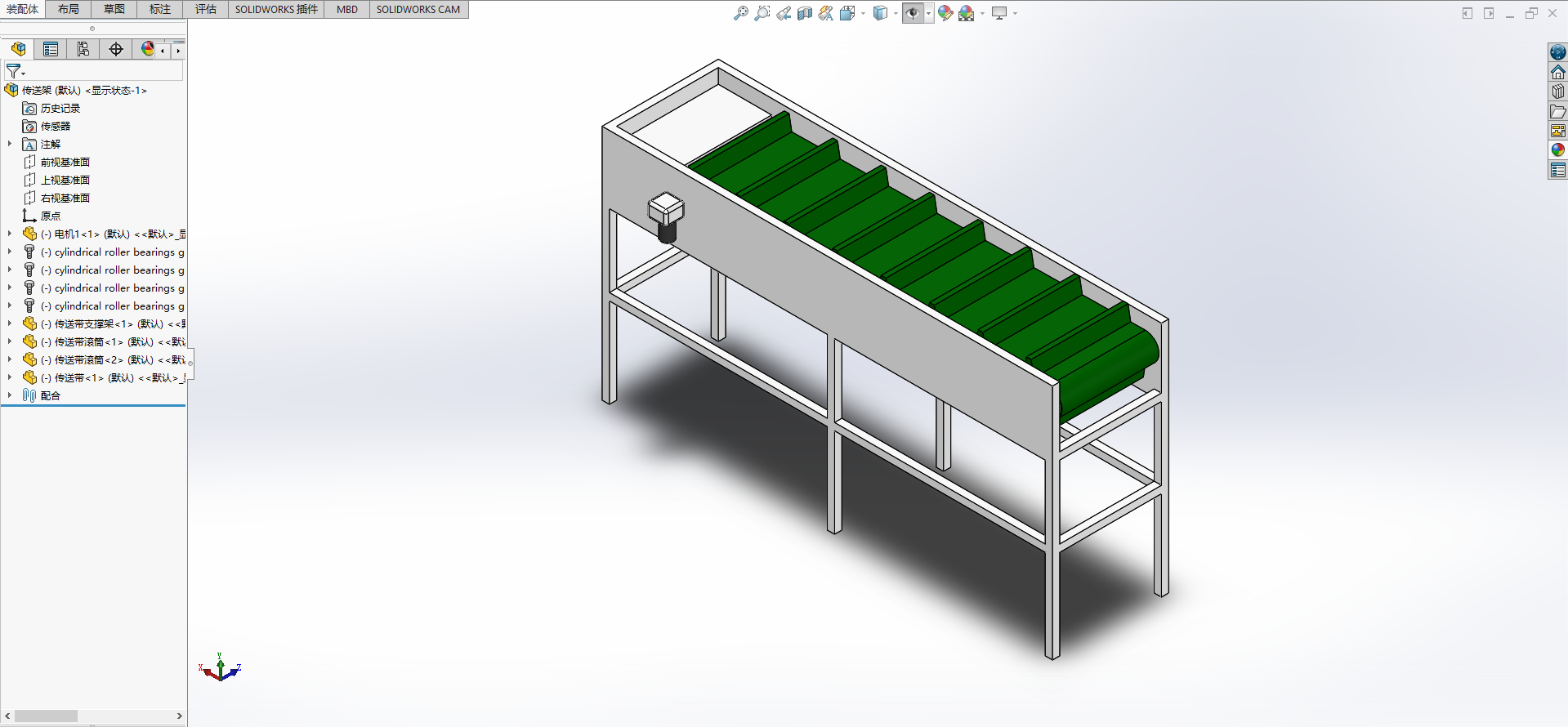Return to the Previous View
This screenshot has height=727, width=1568.
[x=784, y=13]
